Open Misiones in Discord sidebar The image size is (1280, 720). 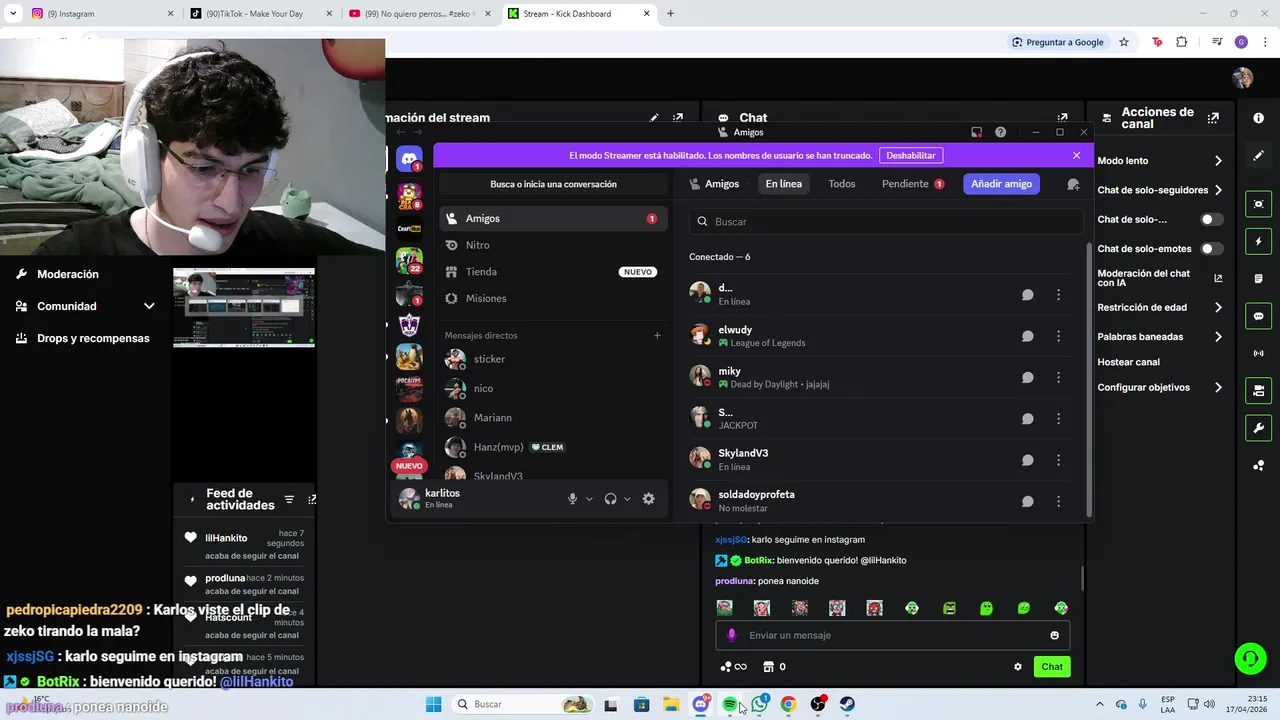point(553,299)
